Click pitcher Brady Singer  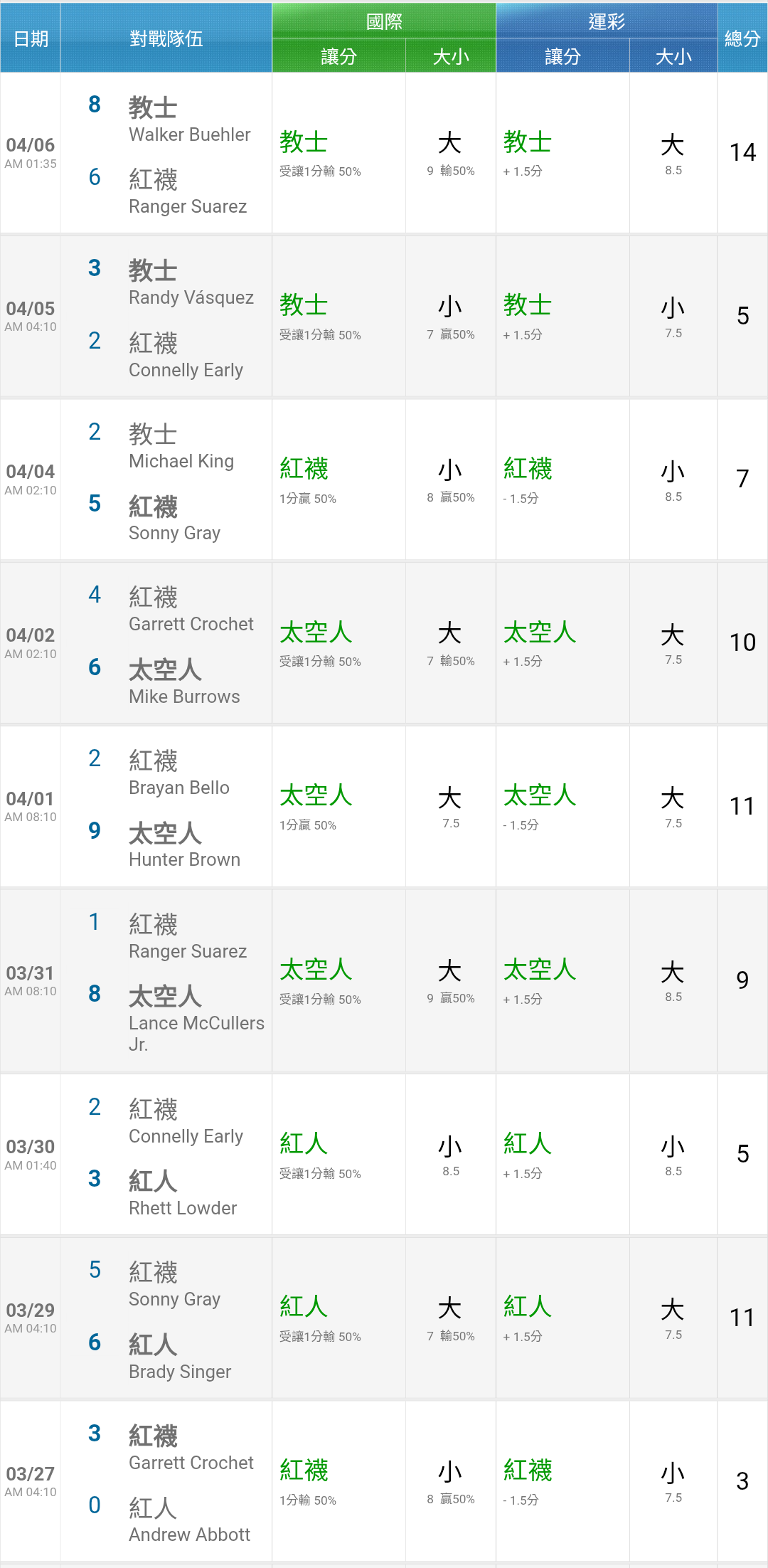point(180,1372)
